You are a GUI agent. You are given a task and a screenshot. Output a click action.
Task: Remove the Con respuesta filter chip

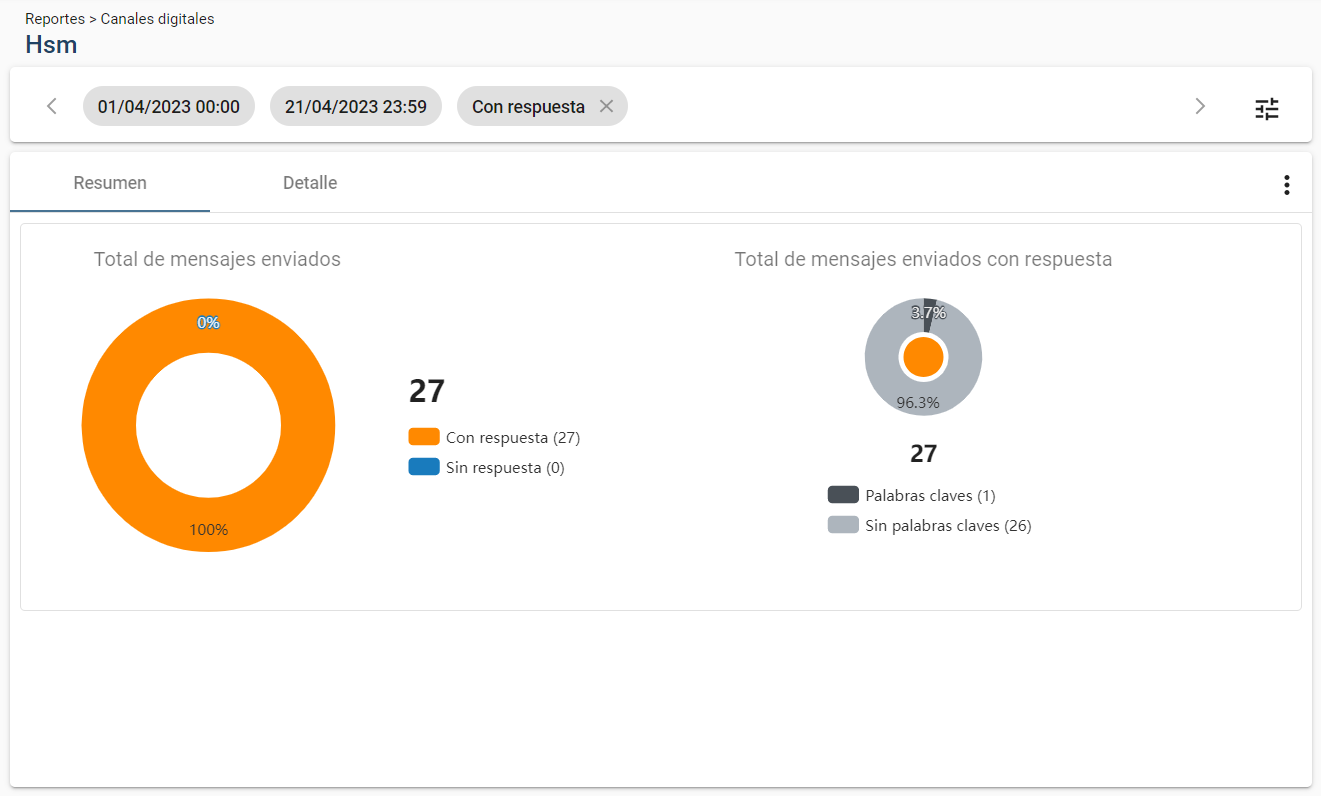click(x=606, y=106)
